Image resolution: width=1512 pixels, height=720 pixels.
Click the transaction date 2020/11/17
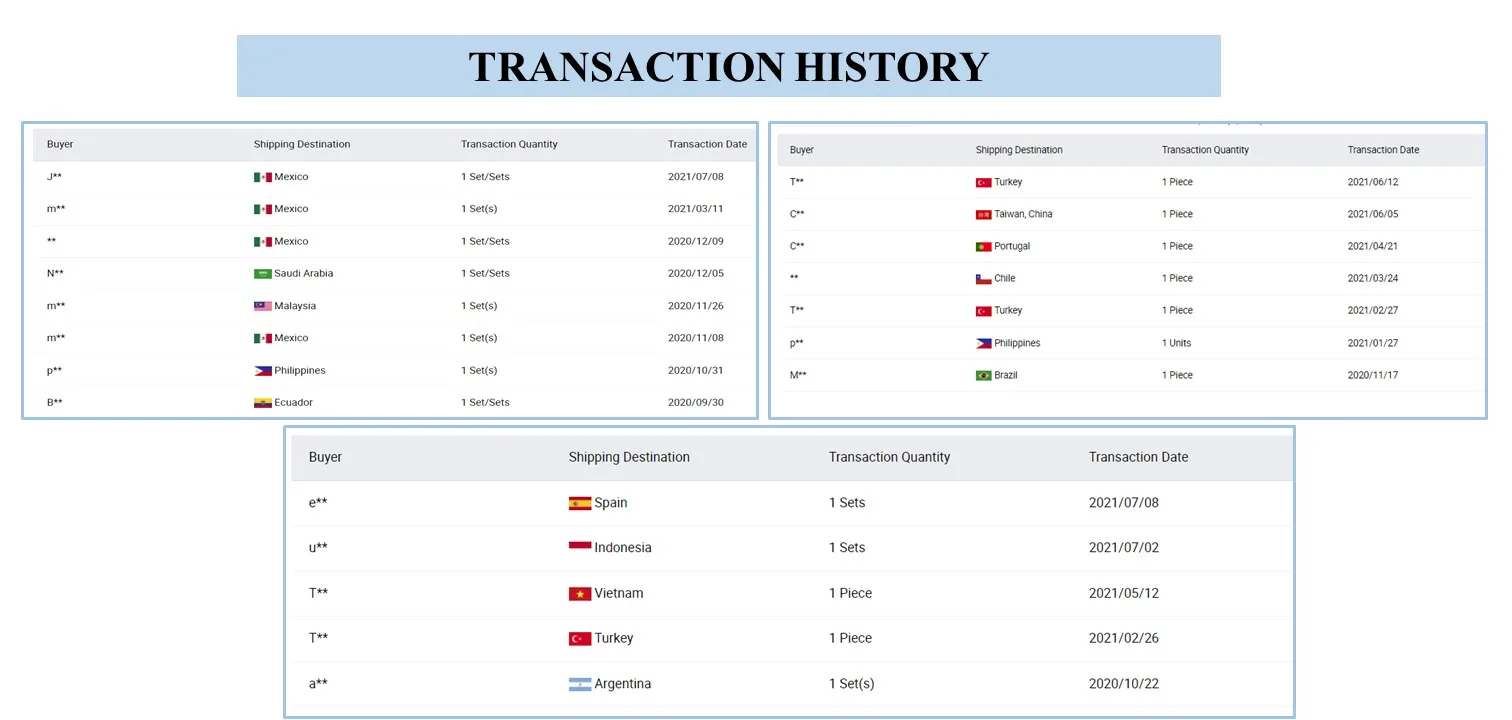click(1373, 375)
